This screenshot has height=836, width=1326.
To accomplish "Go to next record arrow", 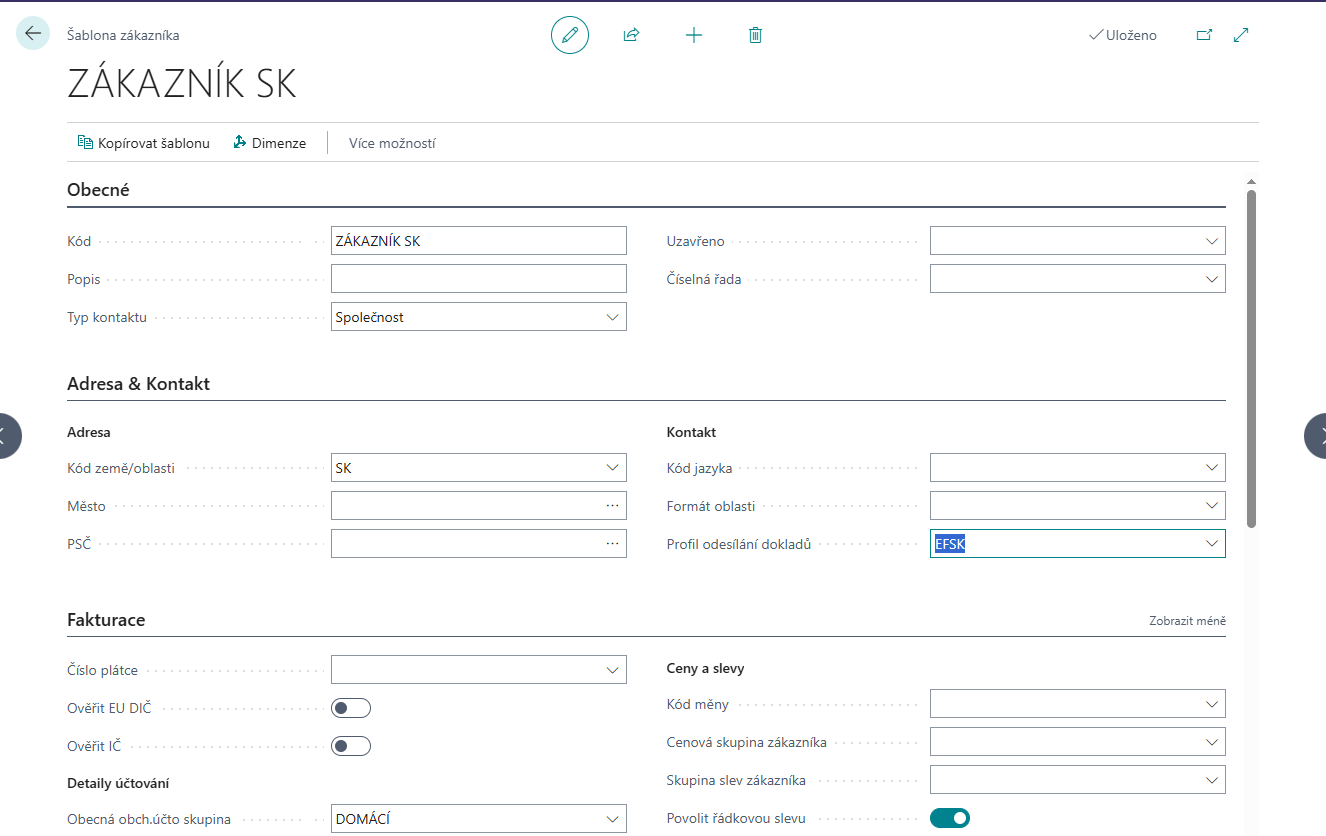I will pyautogui.click(x=1318, y=436).
